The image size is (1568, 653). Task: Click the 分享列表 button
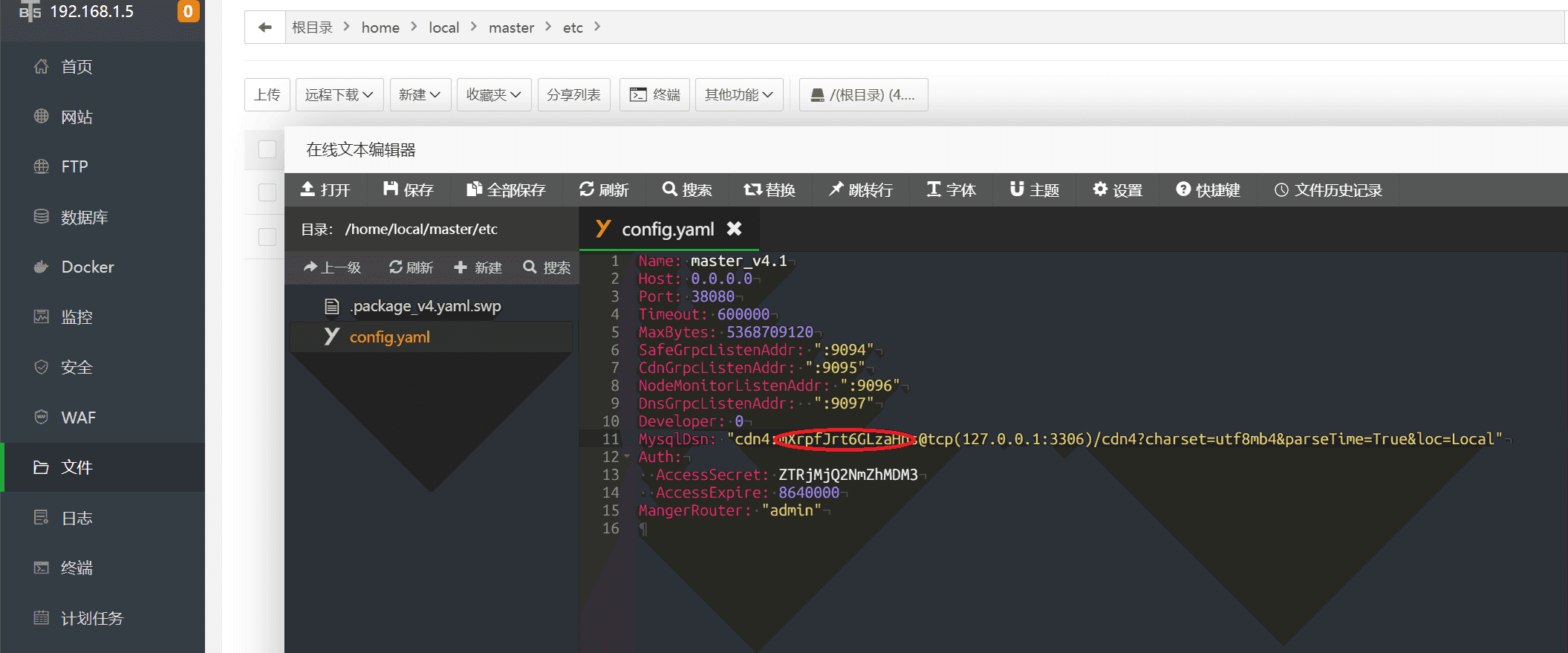pos(574,94)
